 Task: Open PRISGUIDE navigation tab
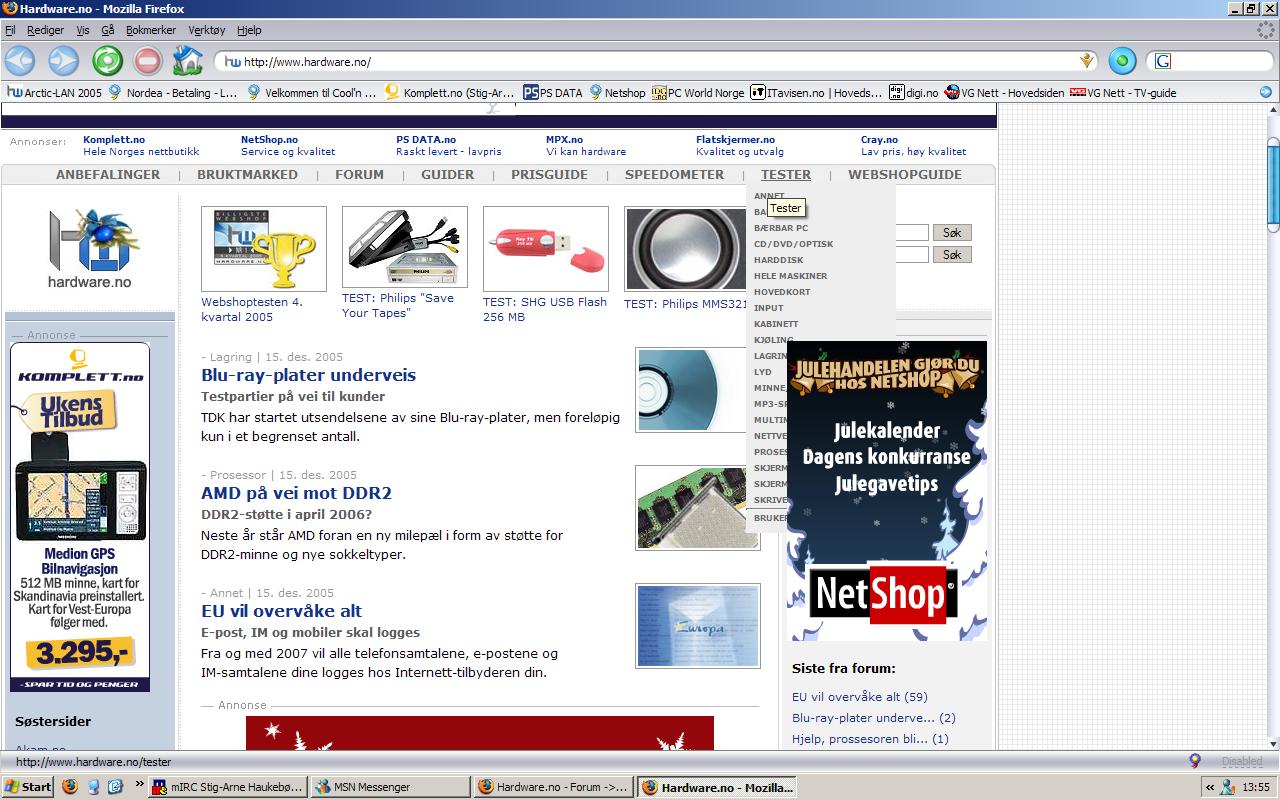(549, 174)
